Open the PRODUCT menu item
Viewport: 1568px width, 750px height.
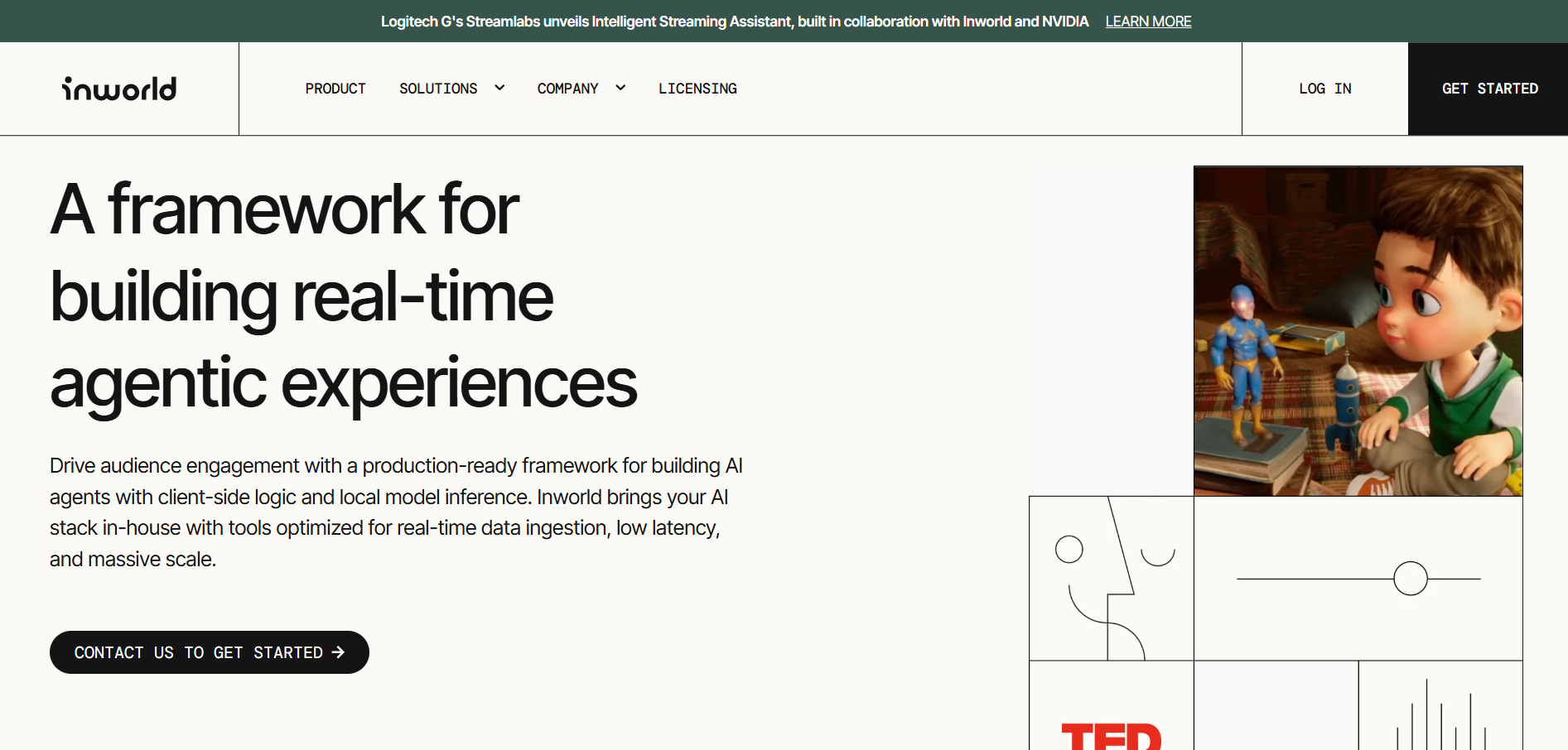pos(335,89)
